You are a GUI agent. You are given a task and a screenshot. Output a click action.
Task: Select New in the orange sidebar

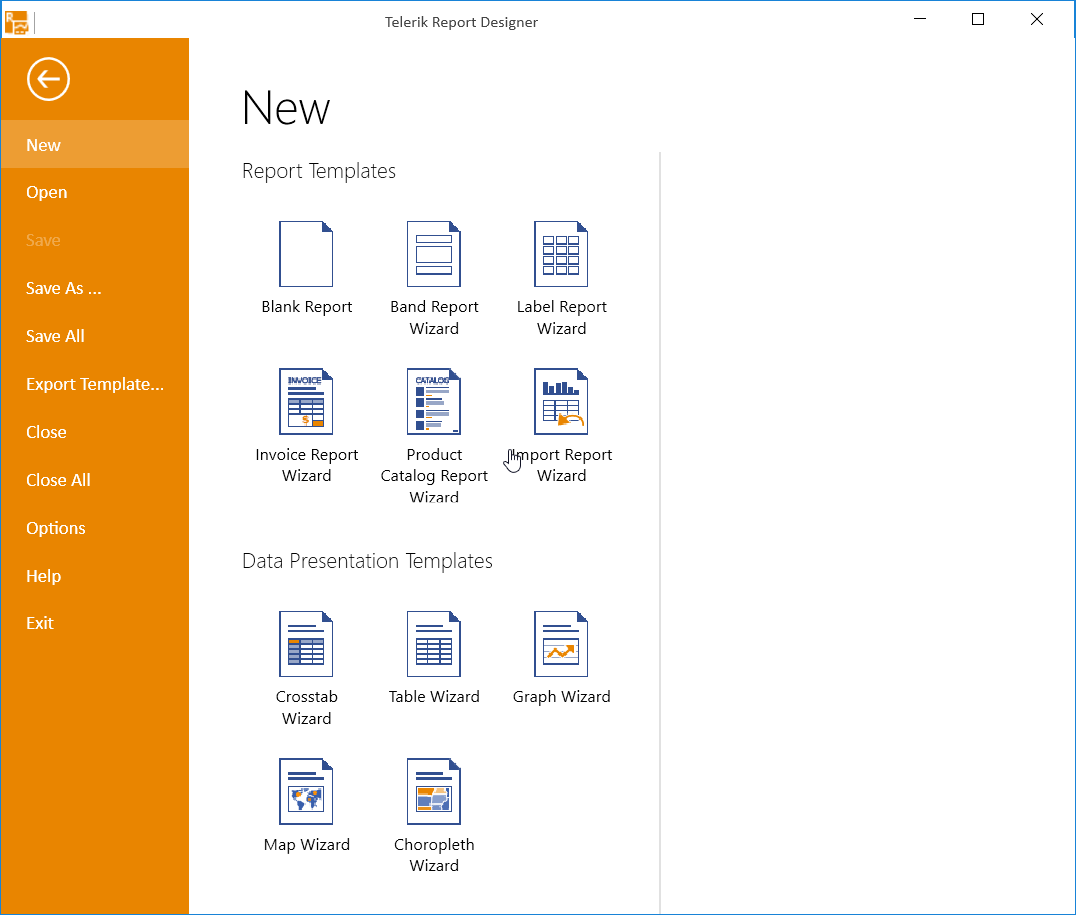pyautogui.click(x=44, y=145)
